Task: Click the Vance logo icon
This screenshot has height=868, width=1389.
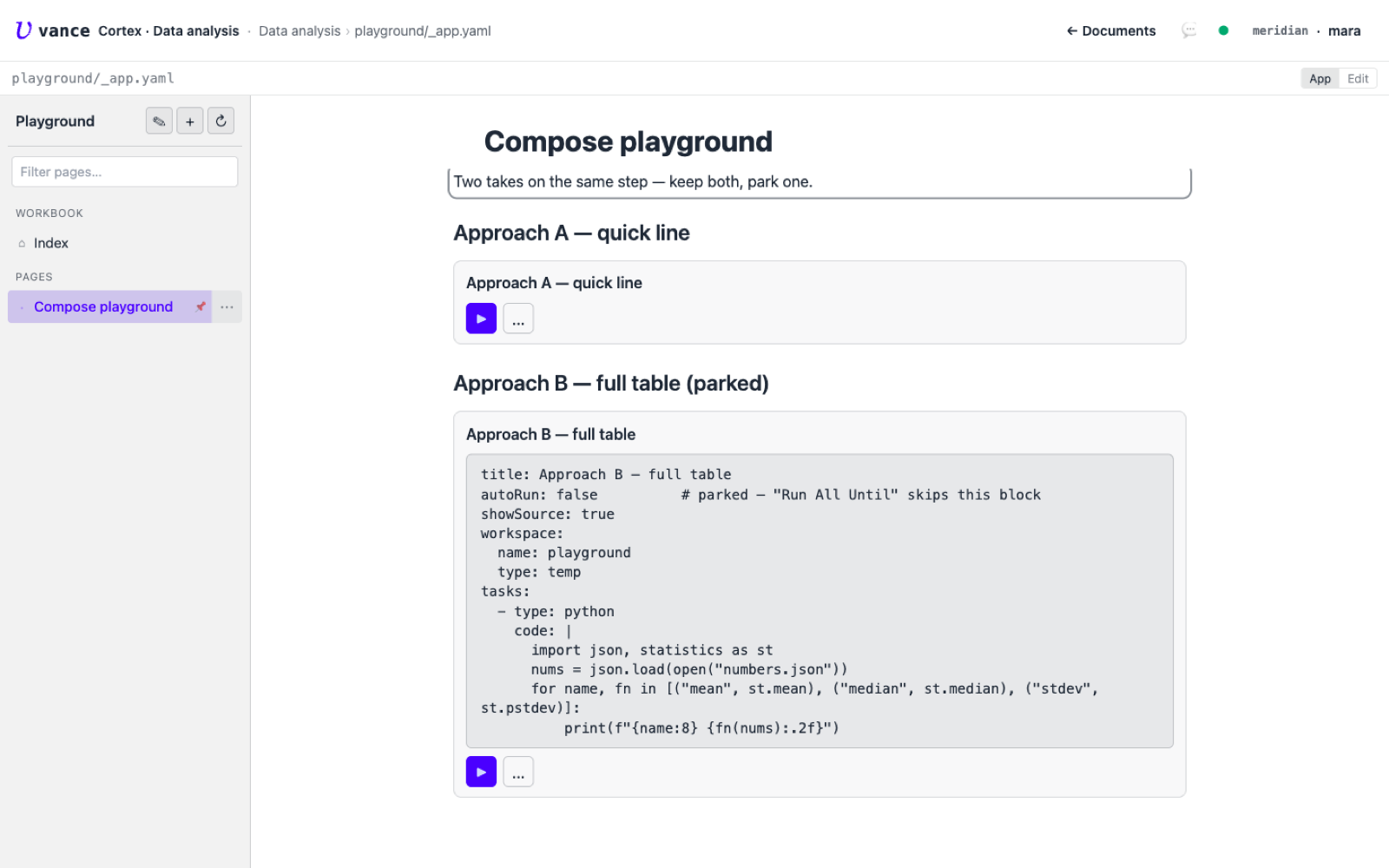Action: pos(23,30)
